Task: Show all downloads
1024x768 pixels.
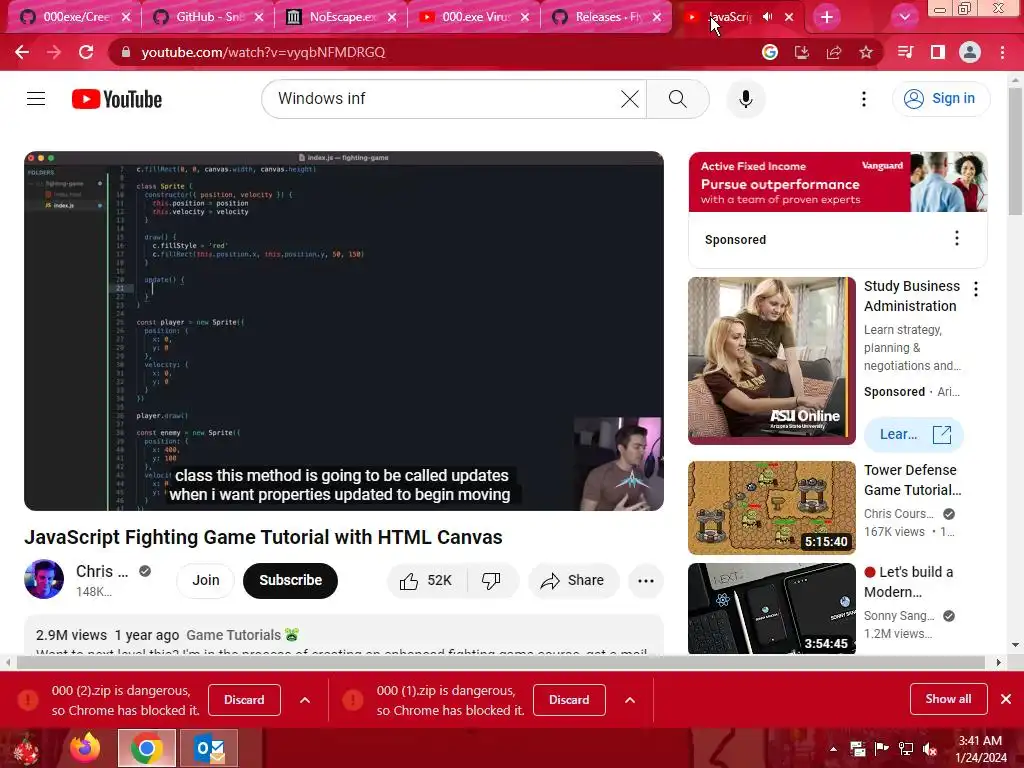Action: click(948, 699)
